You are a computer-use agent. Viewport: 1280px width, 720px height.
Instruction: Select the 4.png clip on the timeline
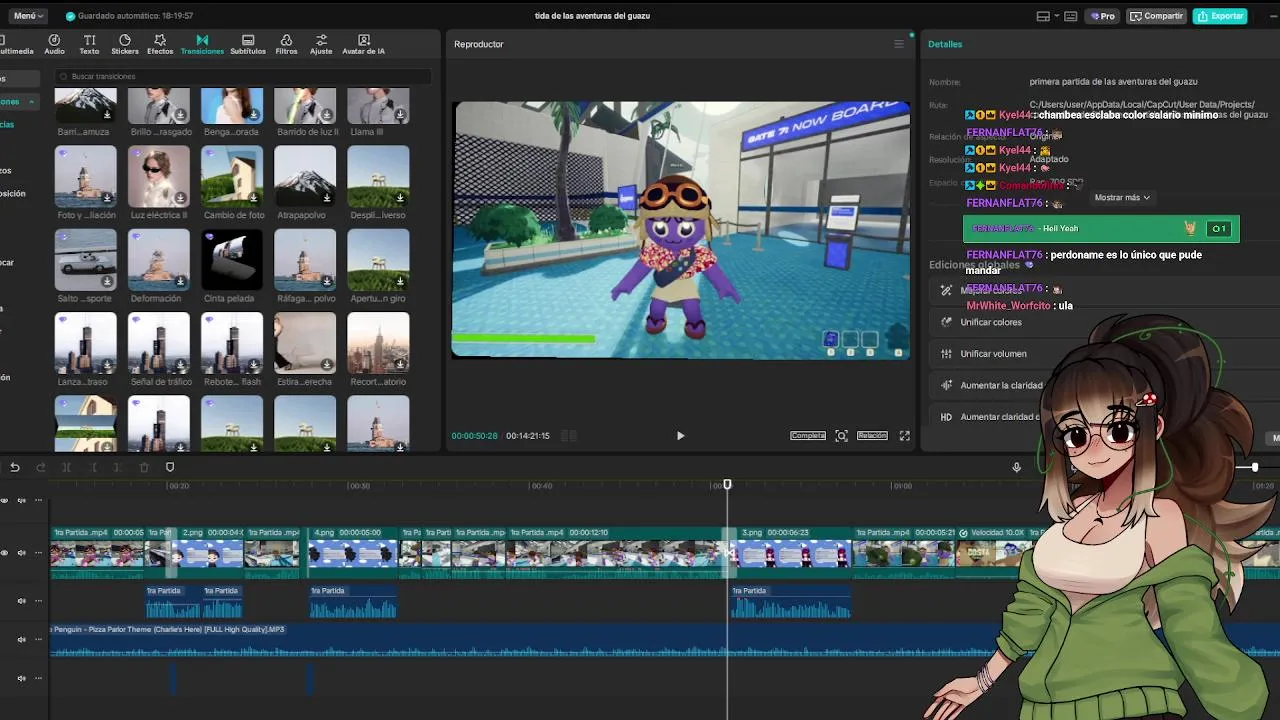point(354,553)
